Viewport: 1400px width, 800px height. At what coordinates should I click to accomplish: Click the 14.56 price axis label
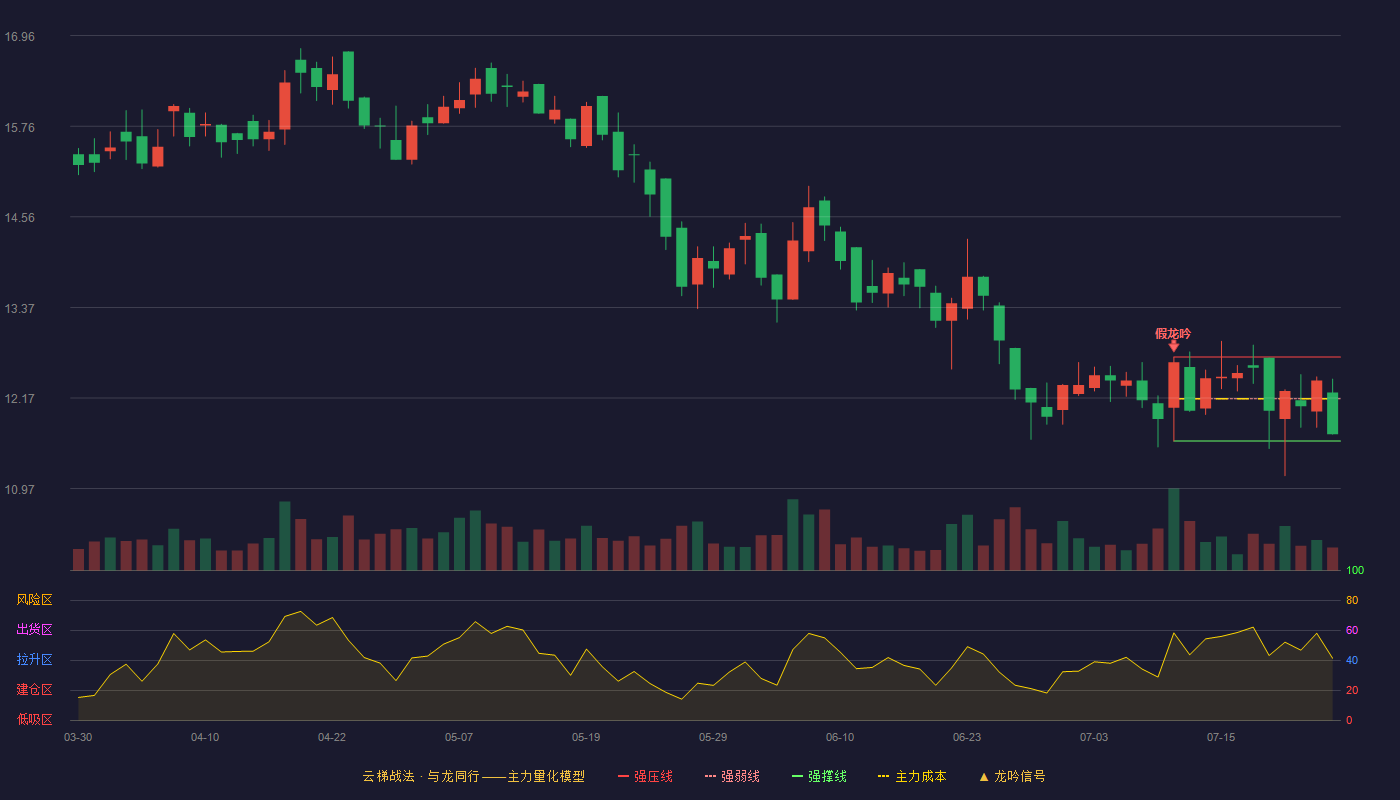(19, 218)
